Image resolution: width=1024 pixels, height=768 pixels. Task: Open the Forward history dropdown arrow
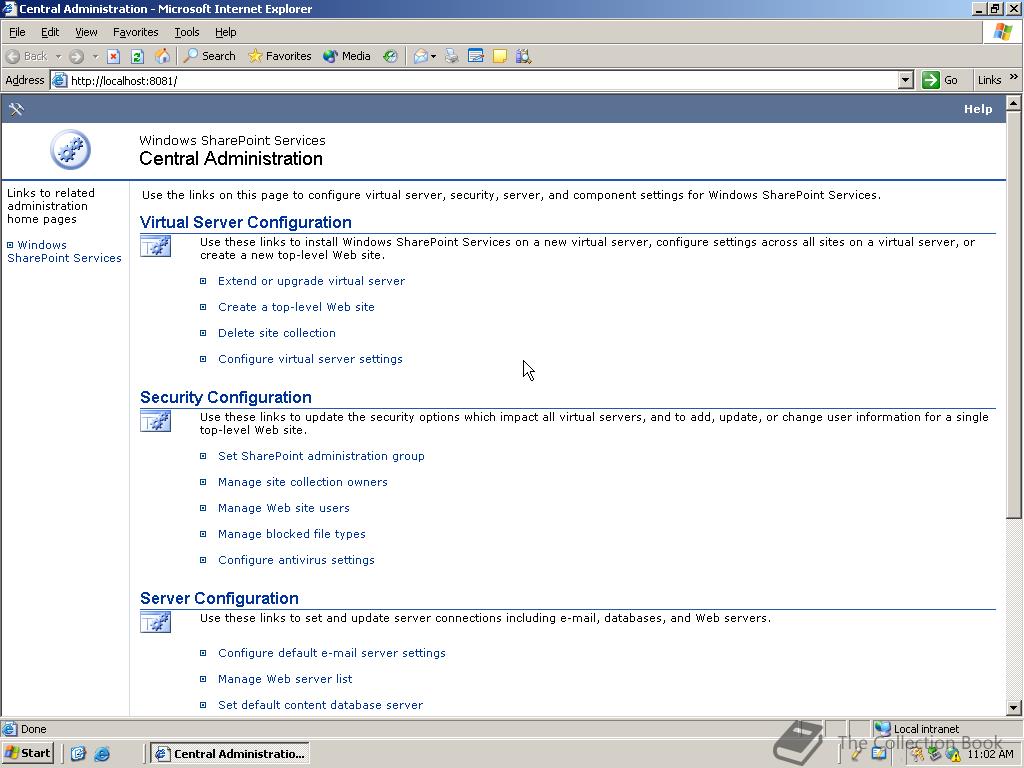pos(95,56)
